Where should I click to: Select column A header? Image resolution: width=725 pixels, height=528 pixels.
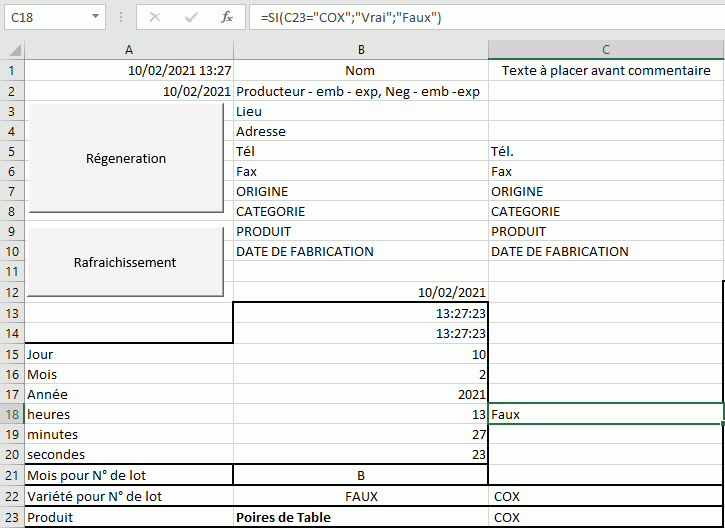click(x=129, y=50)
